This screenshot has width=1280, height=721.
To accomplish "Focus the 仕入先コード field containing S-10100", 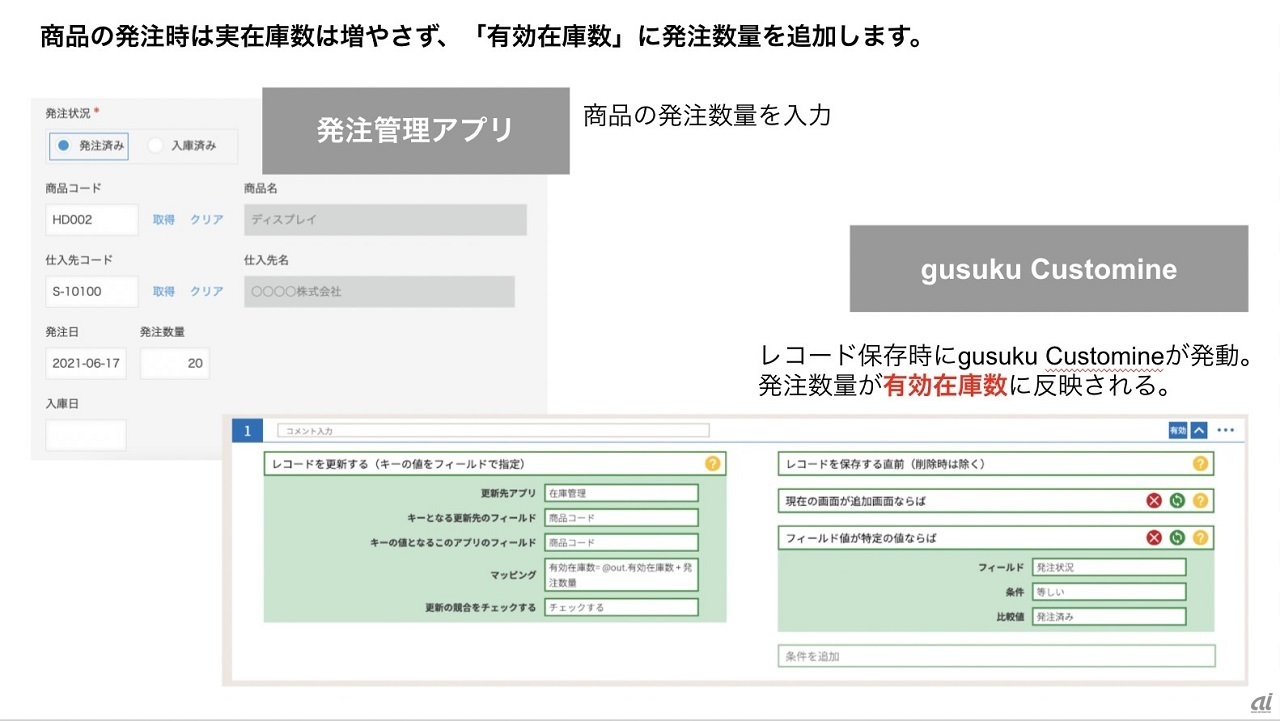I will [92, 291].
